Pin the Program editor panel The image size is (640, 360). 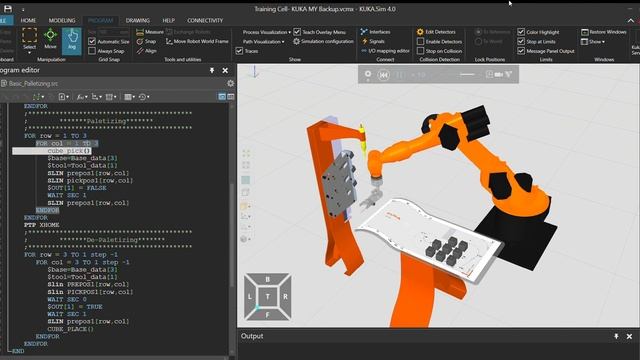212,70
